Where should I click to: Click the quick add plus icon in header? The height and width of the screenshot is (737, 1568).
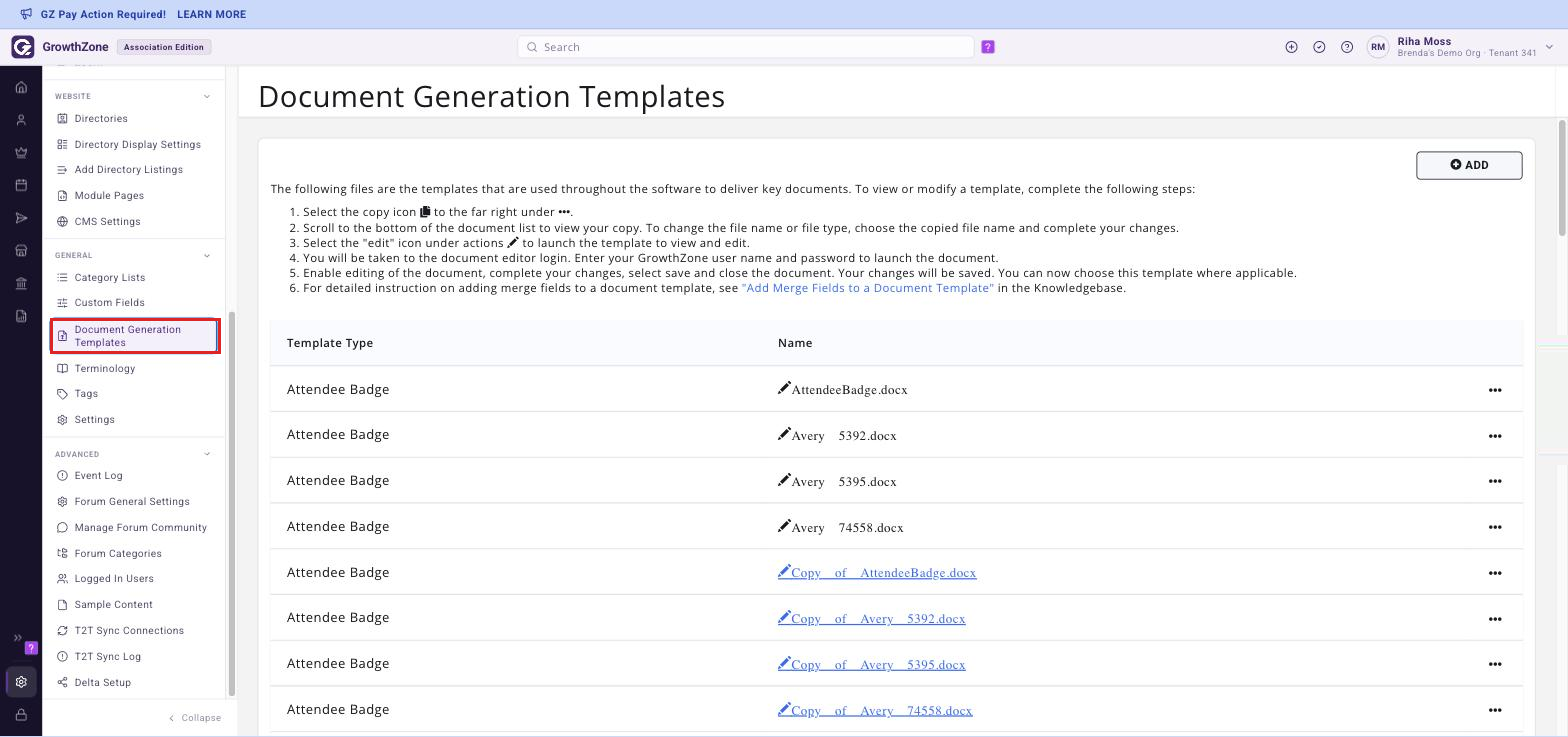[x=1291, y=47]
